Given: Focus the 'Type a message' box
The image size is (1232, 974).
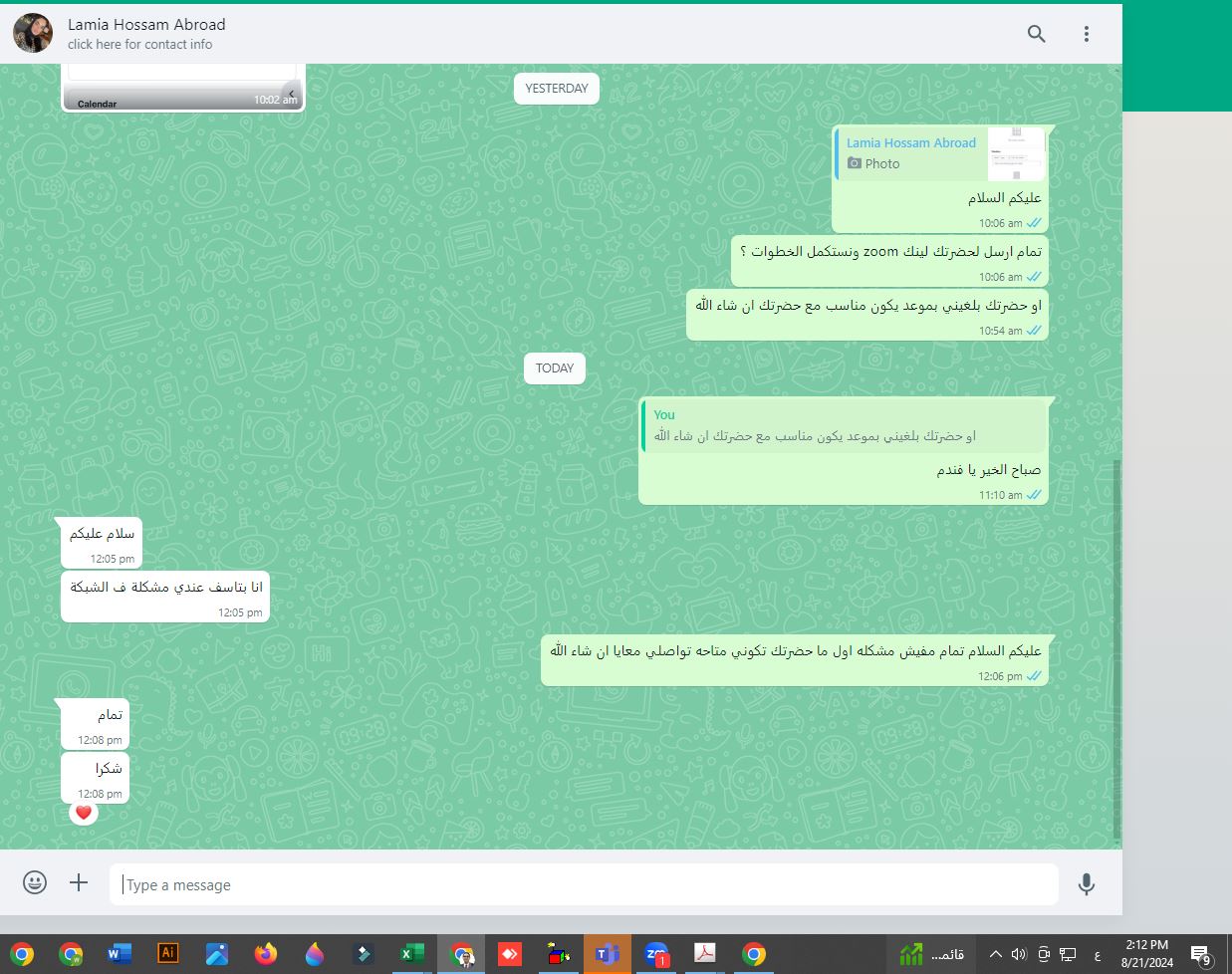Looking at the screenshot, I should point(584,884).
